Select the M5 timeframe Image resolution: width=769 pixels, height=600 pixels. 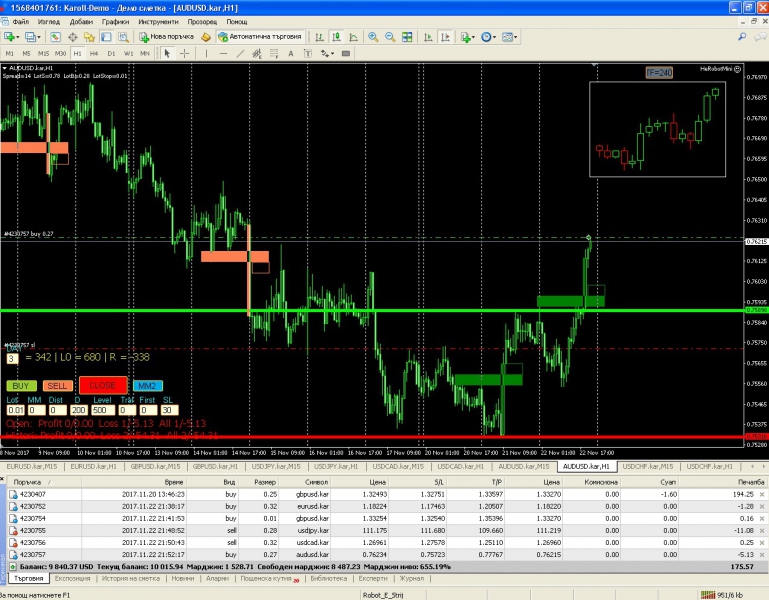coord(26,53)
